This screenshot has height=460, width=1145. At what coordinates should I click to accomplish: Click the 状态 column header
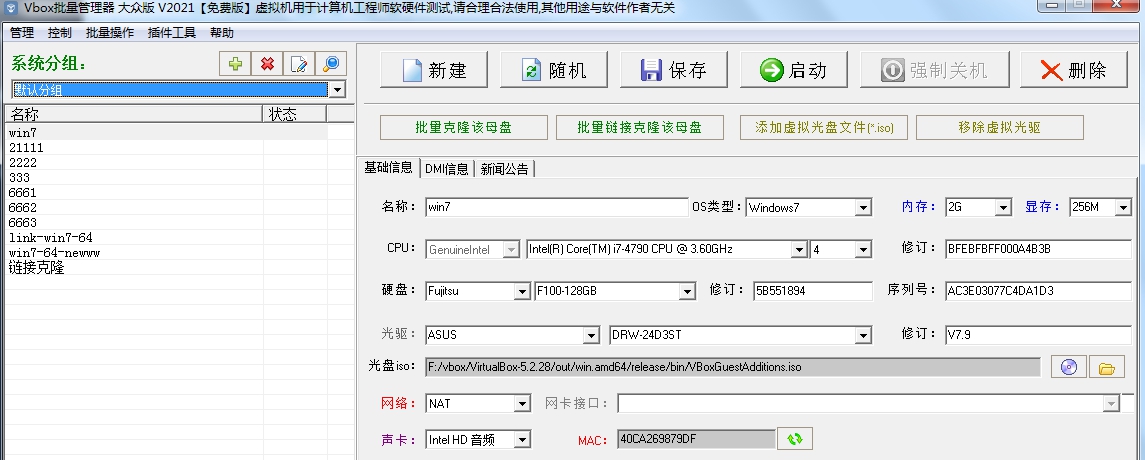tap(294, 114)
